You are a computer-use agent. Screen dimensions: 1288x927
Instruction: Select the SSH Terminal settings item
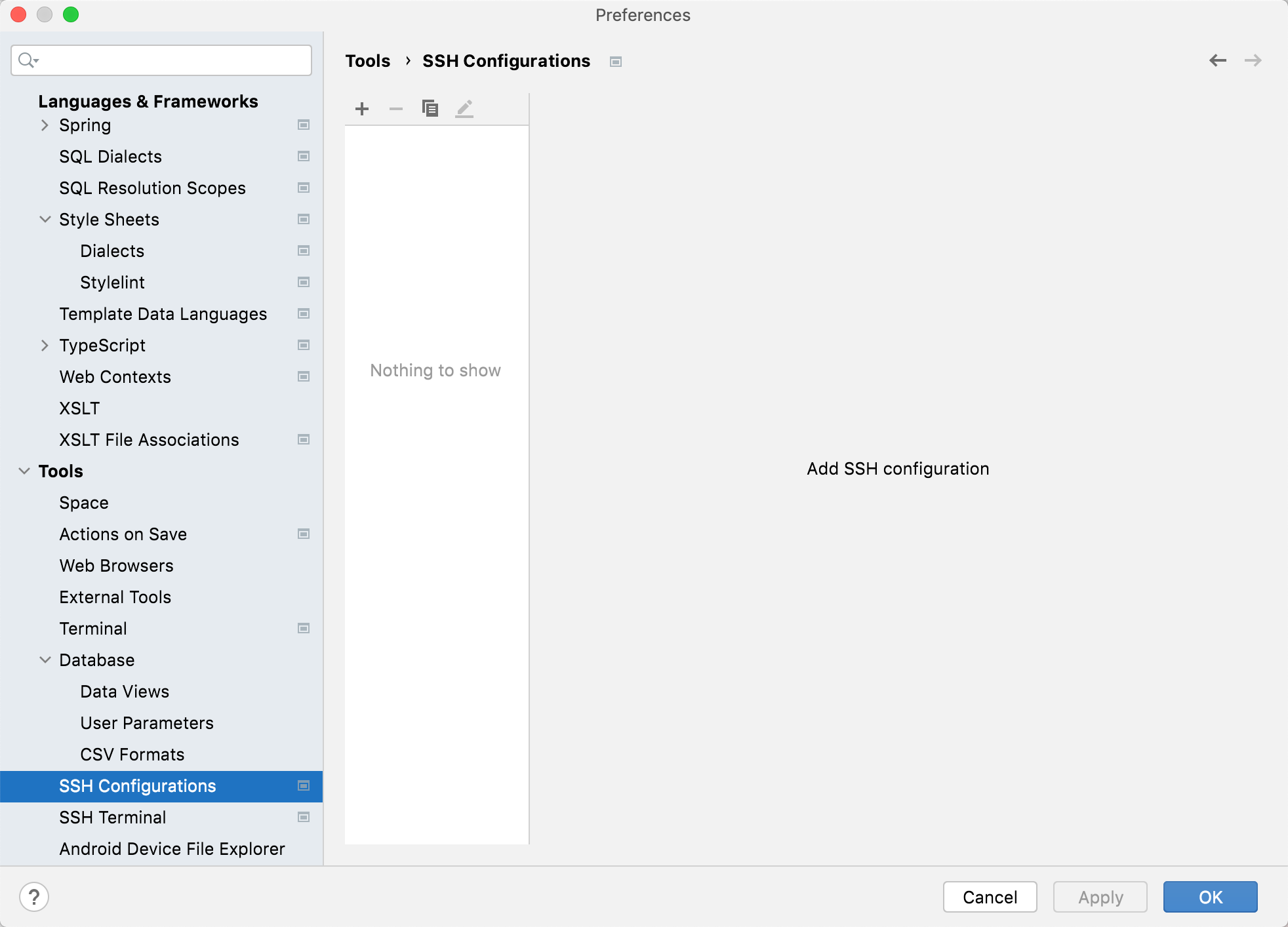click(x=114, y=817)
